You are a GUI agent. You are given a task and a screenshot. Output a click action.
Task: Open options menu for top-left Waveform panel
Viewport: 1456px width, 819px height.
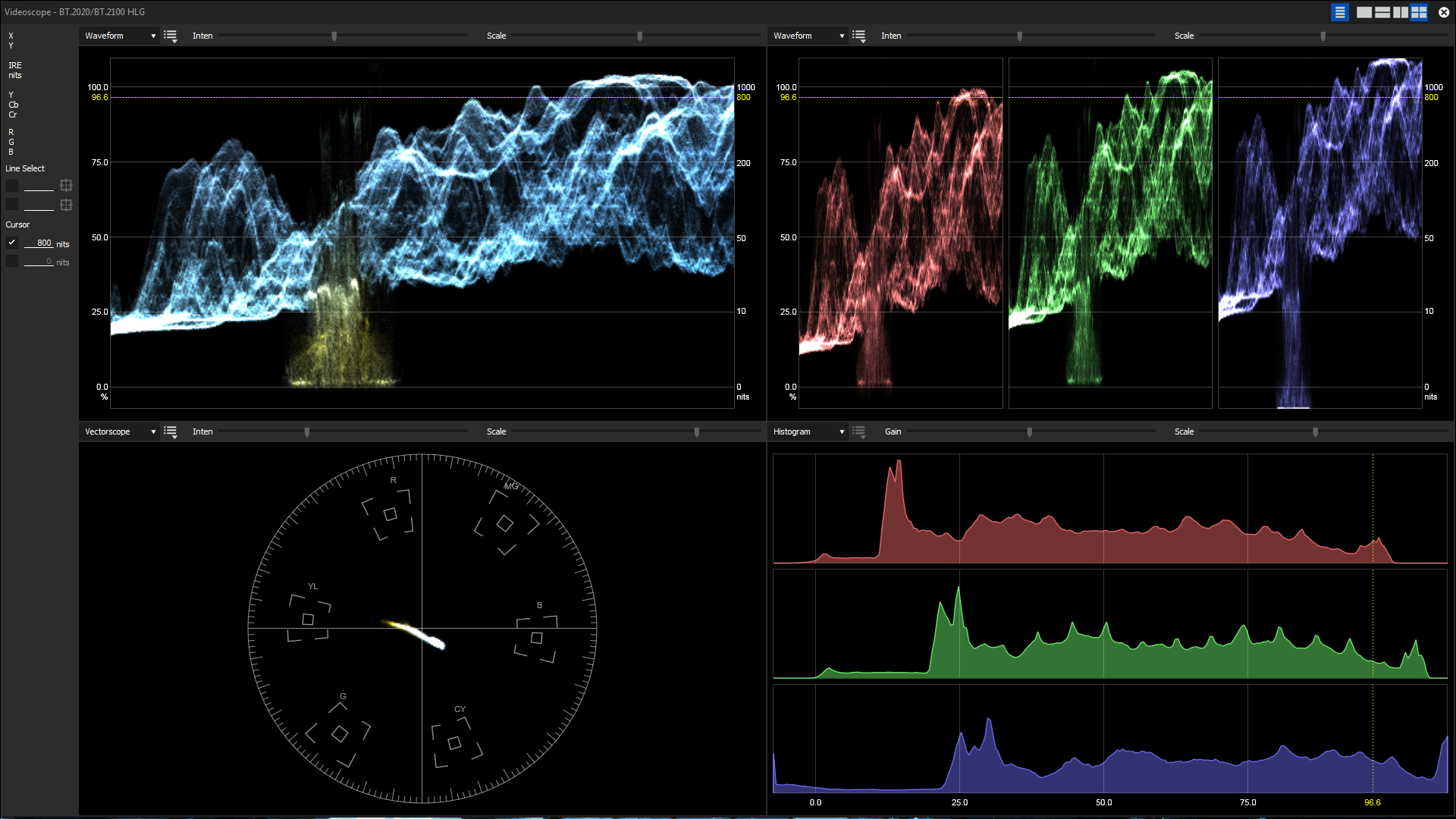coord(171,36)
